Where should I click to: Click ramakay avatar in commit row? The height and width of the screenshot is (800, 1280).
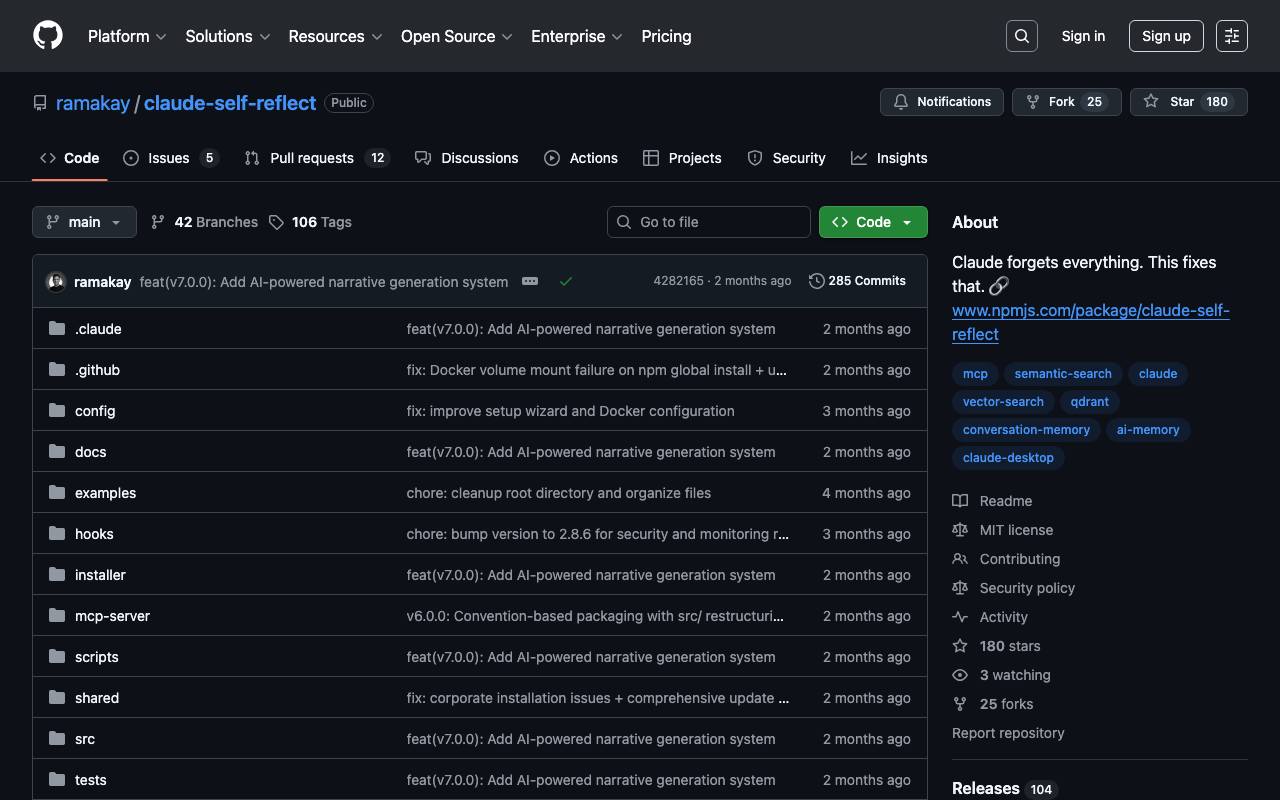coord(56,282)
